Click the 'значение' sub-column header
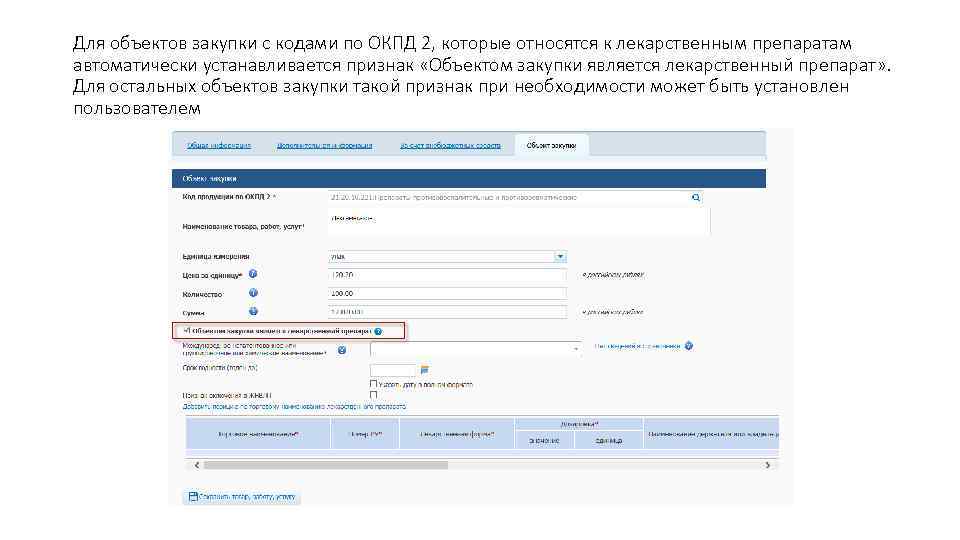Screen dimensions: 960x540 pos(544,440)
